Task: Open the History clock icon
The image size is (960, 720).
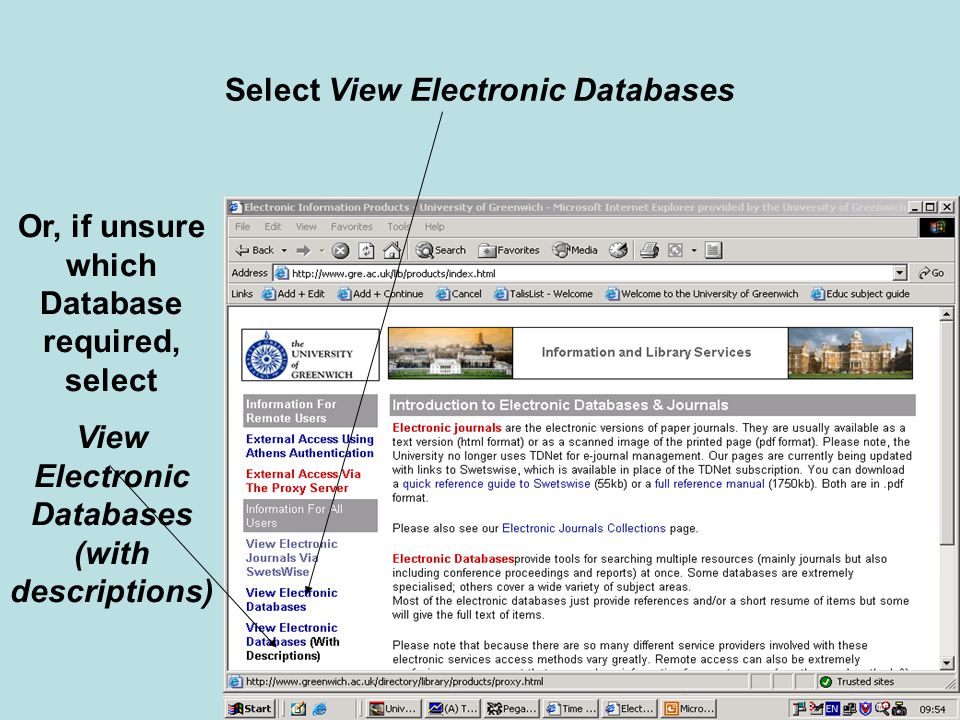Action: 618,250
